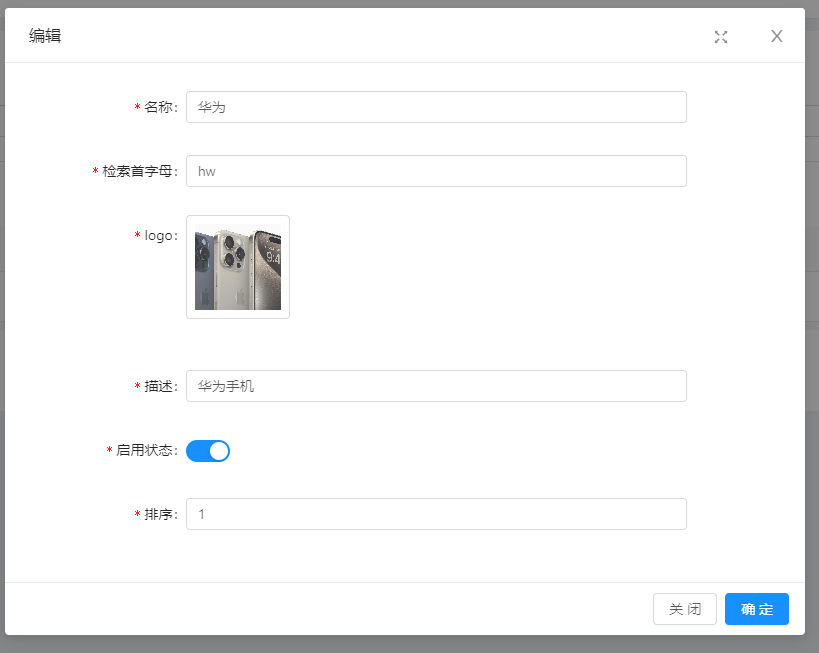
Task: Click the 编辑 dialog title text
Action: coord(45,36)
